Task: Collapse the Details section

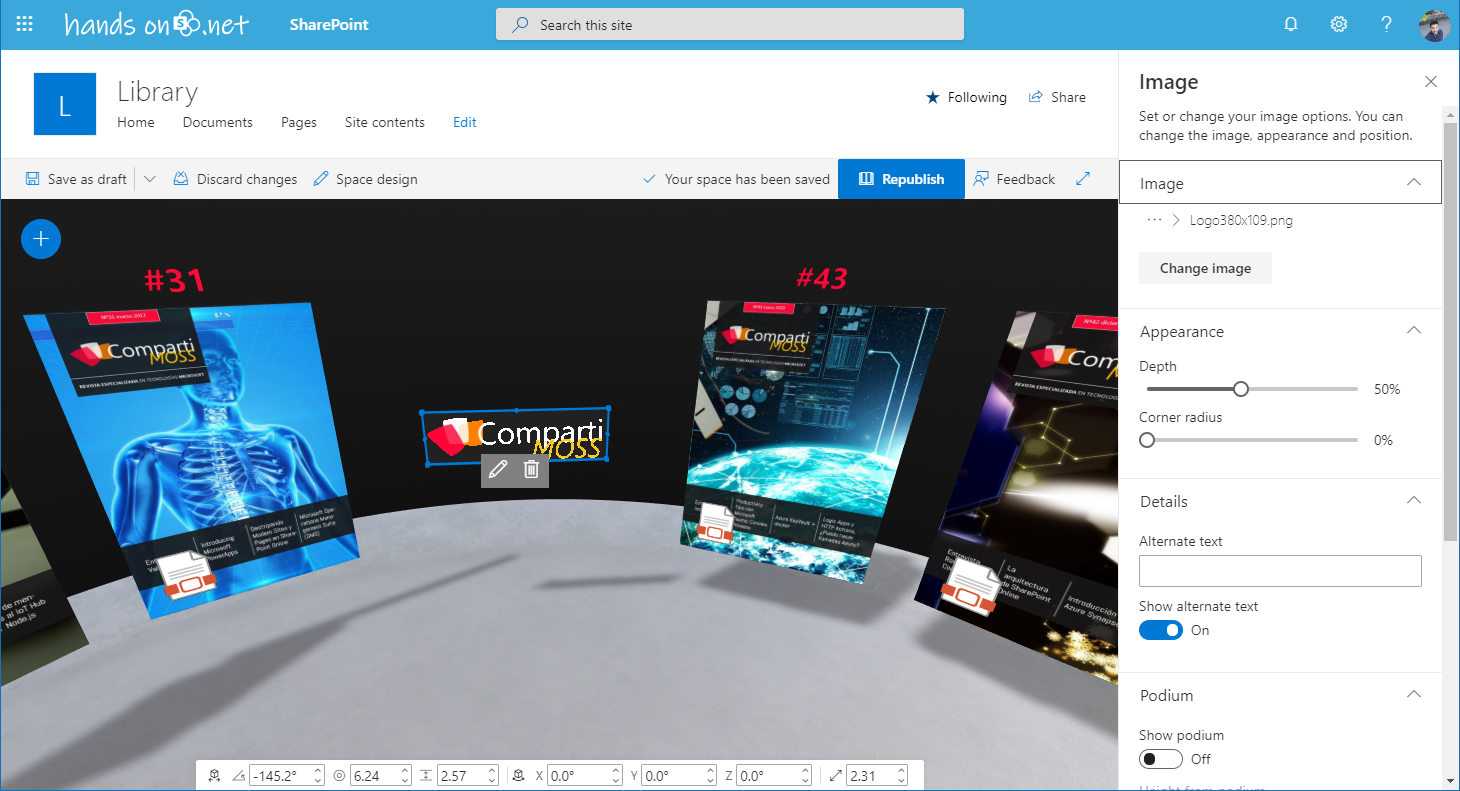Action: point(1413,501)
